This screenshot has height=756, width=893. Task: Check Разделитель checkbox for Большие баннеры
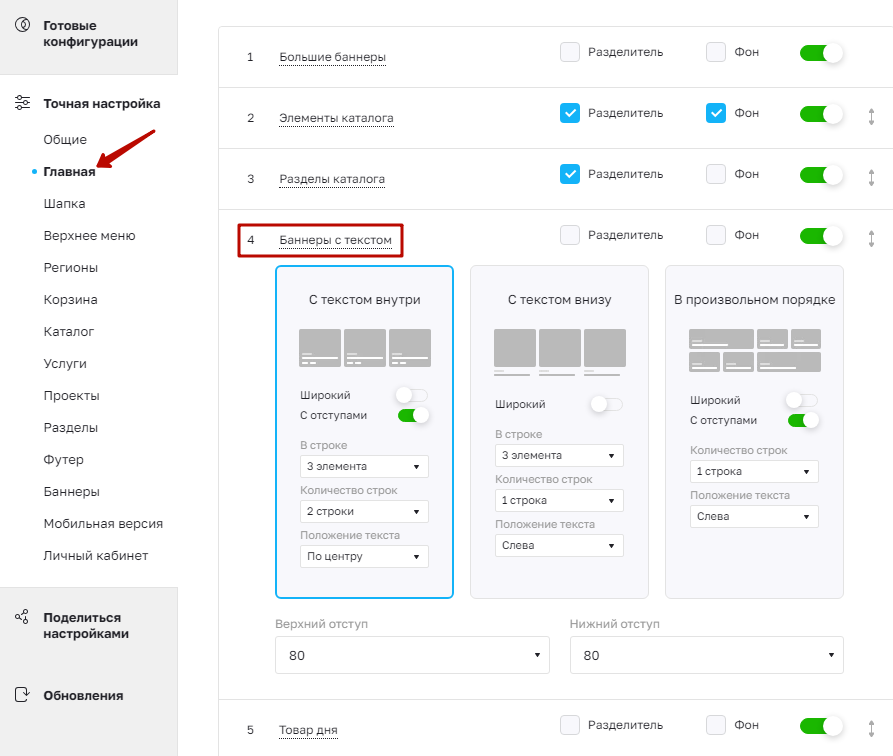point(570,52)
